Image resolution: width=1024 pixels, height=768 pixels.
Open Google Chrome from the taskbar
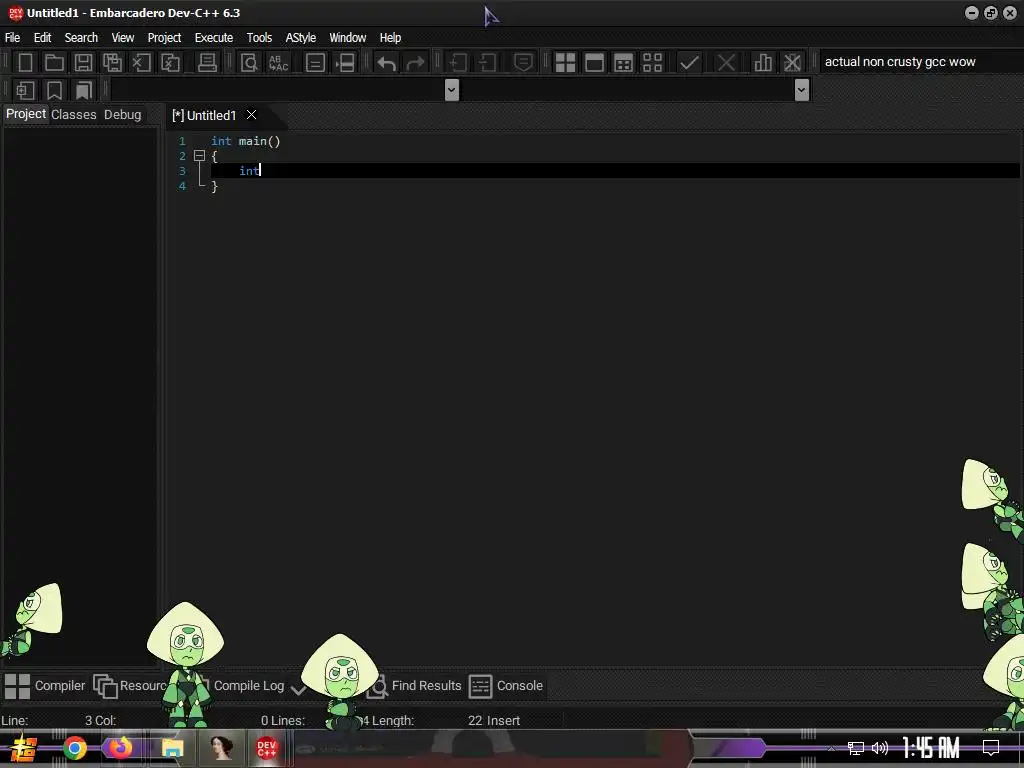(x=74, y=748)
